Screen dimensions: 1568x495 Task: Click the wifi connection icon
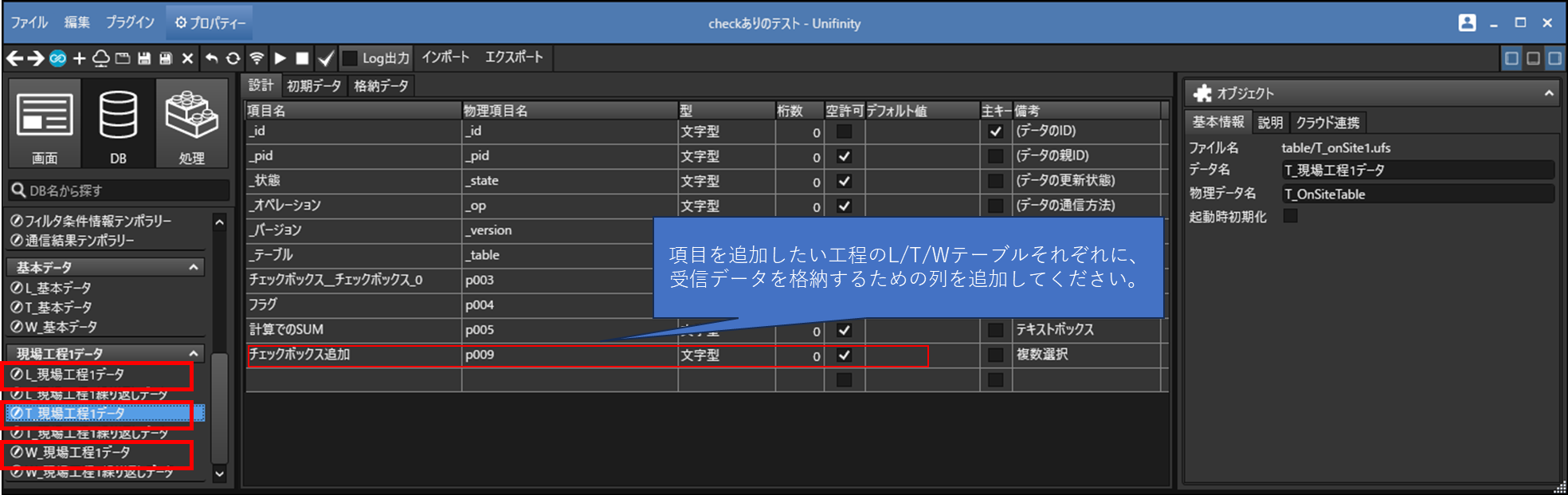pyautogui.click(x=257, y=58)
